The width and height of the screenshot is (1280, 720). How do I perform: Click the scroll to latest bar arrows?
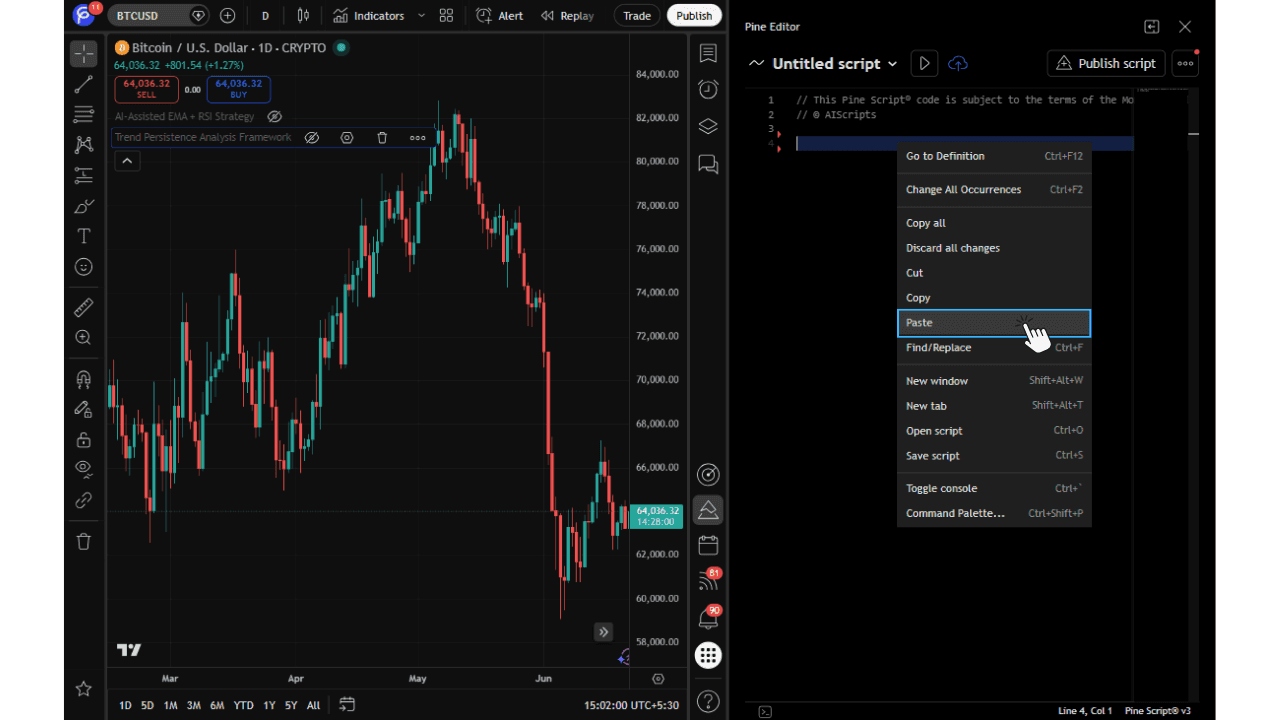[603, 631]
